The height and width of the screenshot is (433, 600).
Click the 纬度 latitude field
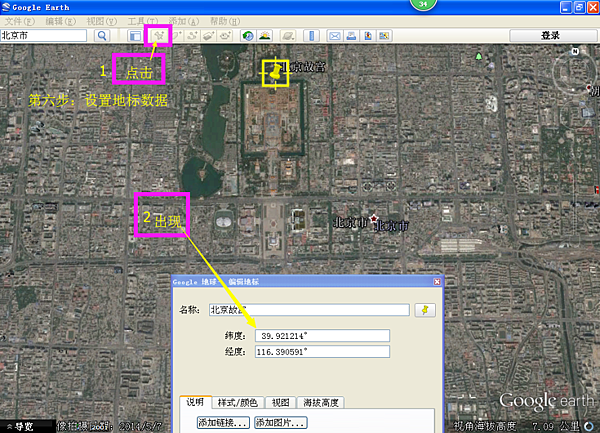tap(322, 335)
